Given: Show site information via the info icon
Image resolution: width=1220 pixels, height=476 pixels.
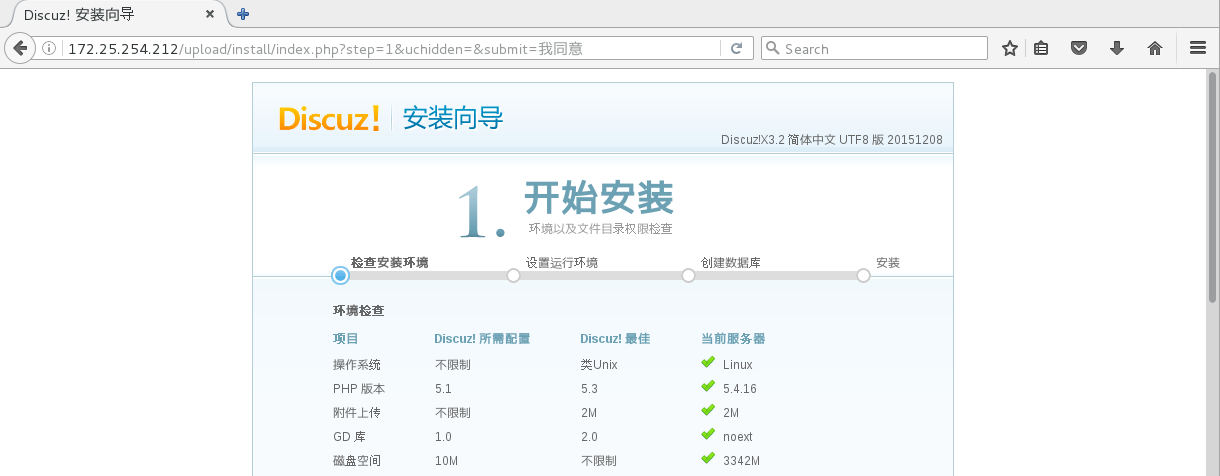Looking at the screenshot, I should pos(49,48).
